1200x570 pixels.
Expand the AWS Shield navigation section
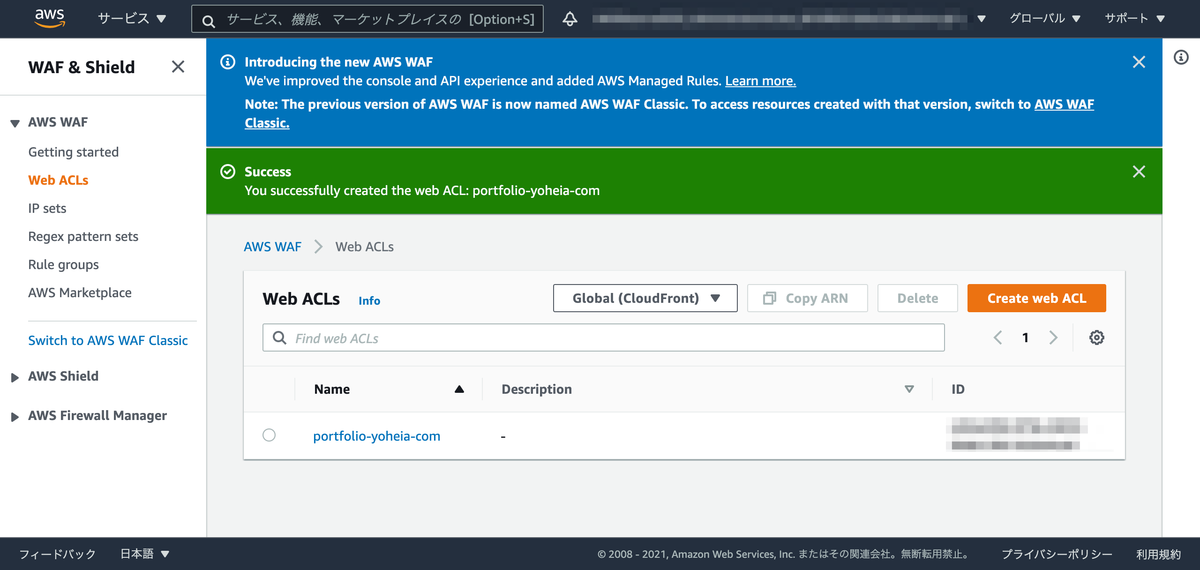pos(15,377)
